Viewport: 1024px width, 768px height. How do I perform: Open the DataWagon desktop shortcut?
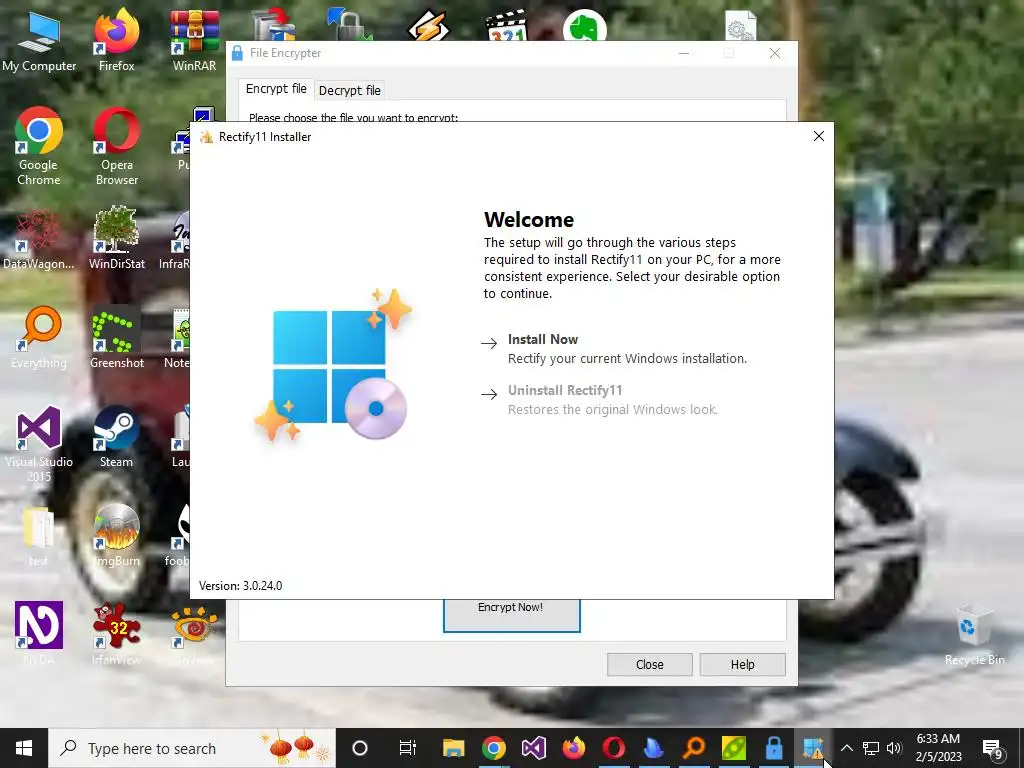(x=39, y=240)
